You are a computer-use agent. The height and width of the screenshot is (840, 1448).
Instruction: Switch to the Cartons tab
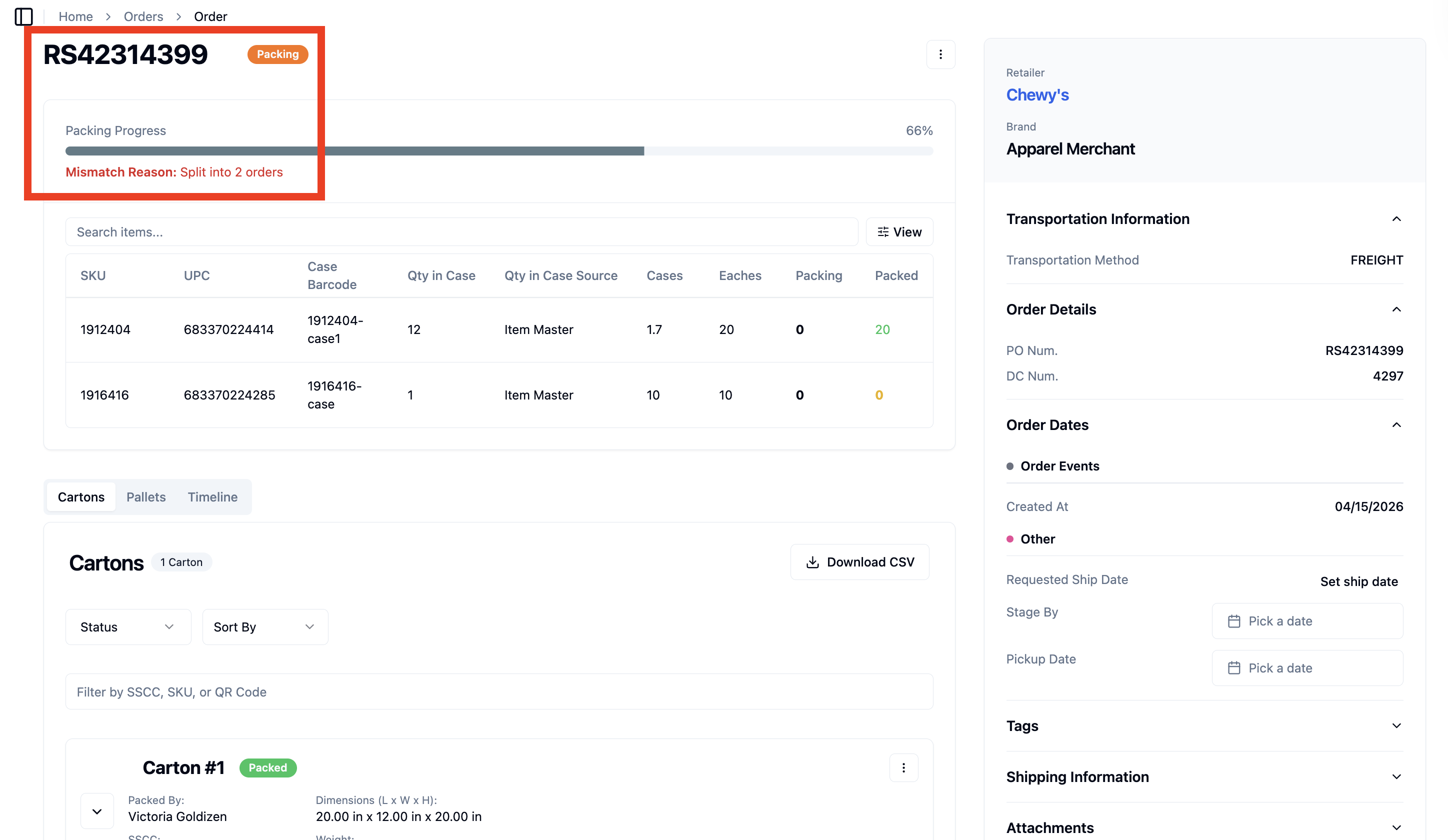tap(81, 497)
